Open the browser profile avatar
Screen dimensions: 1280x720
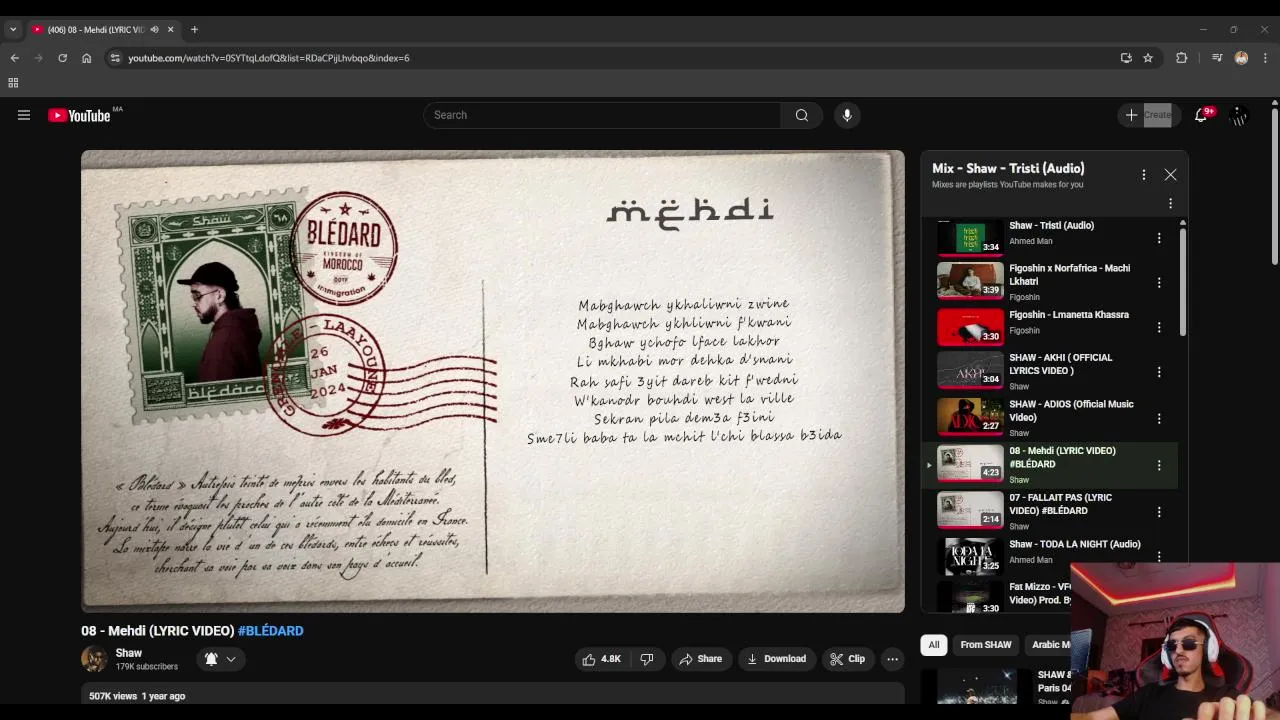tap(1241, 58)
